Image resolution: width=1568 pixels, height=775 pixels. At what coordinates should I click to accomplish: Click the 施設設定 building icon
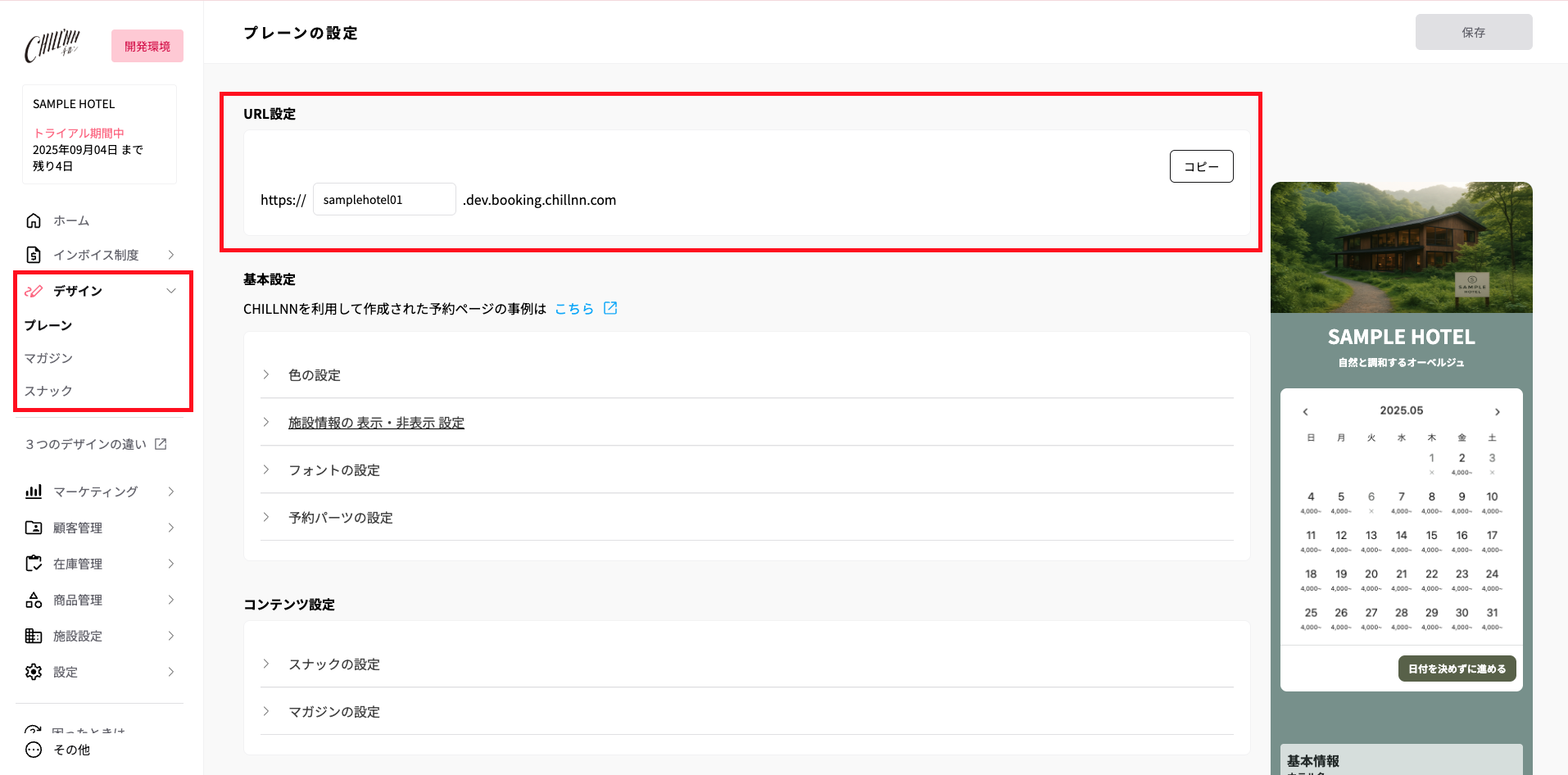tap(34, 636)
